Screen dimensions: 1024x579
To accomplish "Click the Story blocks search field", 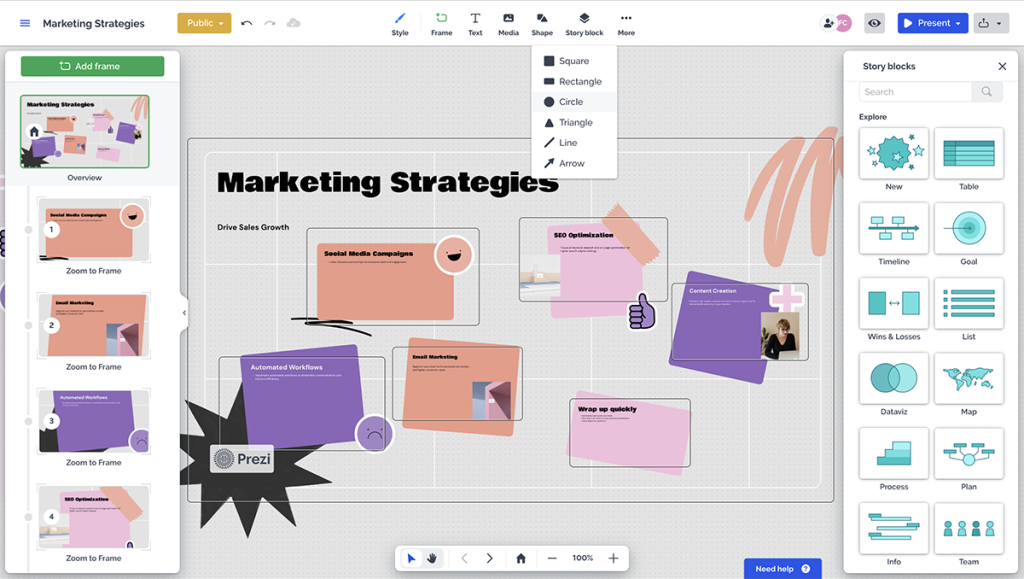I will pos(912,91).
